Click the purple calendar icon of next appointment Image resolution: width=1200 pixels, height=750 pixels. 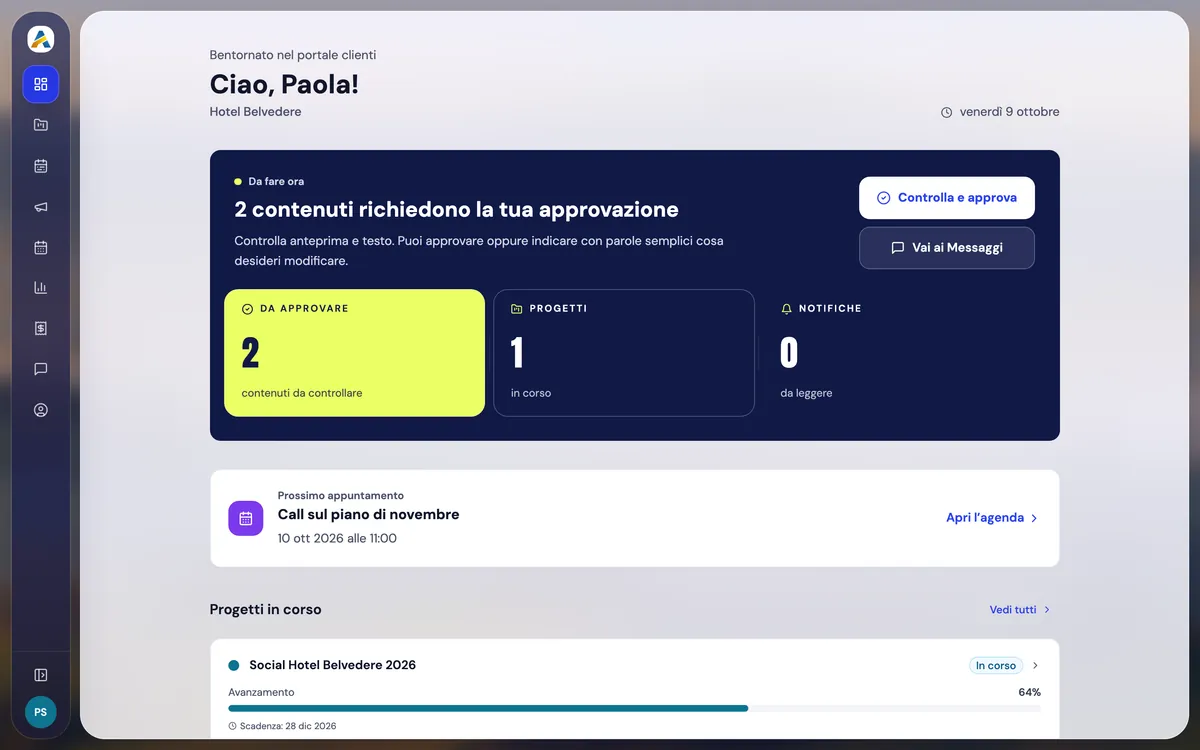coord(246,518)
